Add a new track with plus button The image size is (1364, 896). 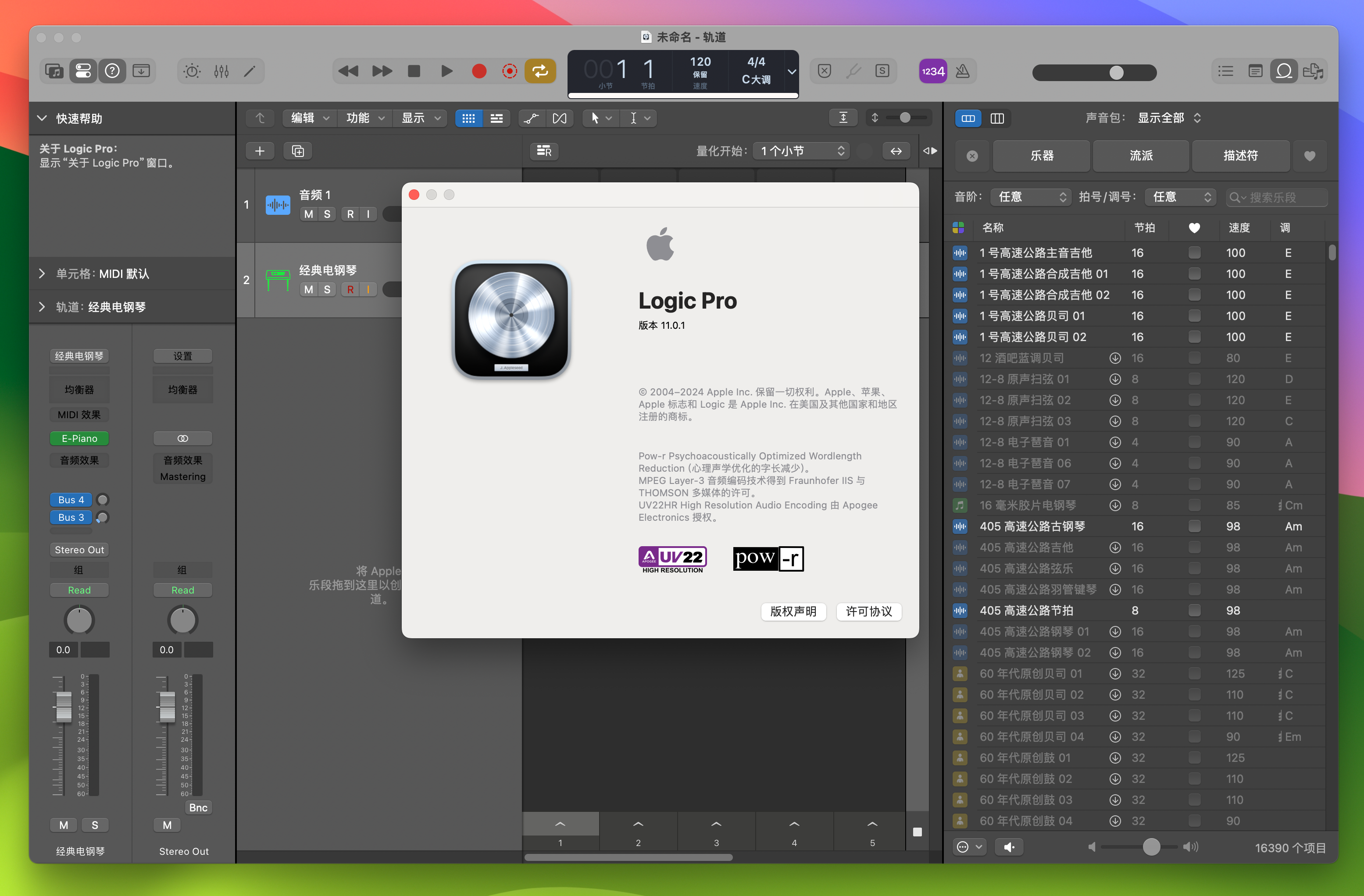260,151
